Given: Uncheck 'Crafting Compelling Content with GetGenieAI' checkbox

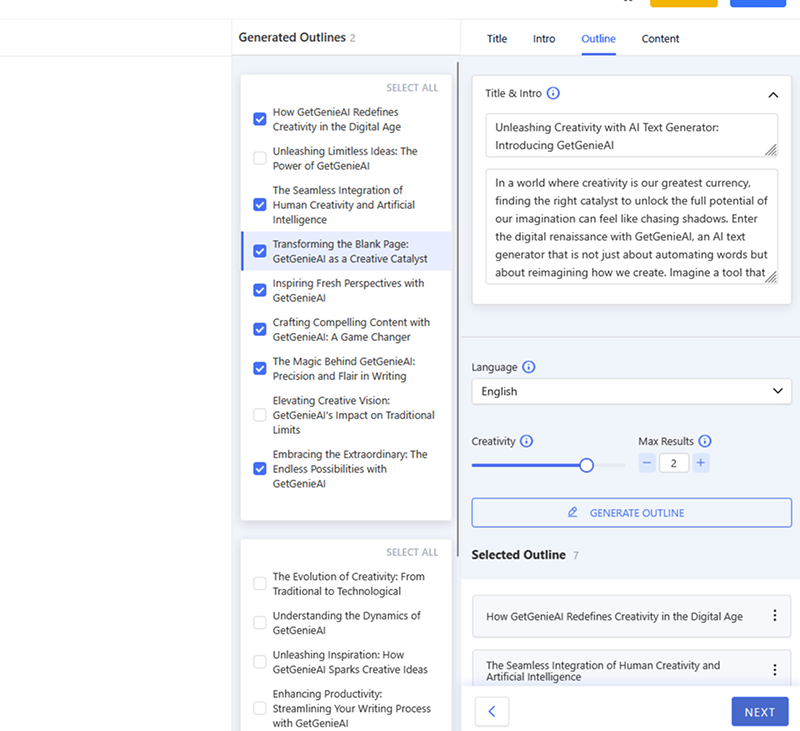Looking at the screenshot, I should pos(260,330).
